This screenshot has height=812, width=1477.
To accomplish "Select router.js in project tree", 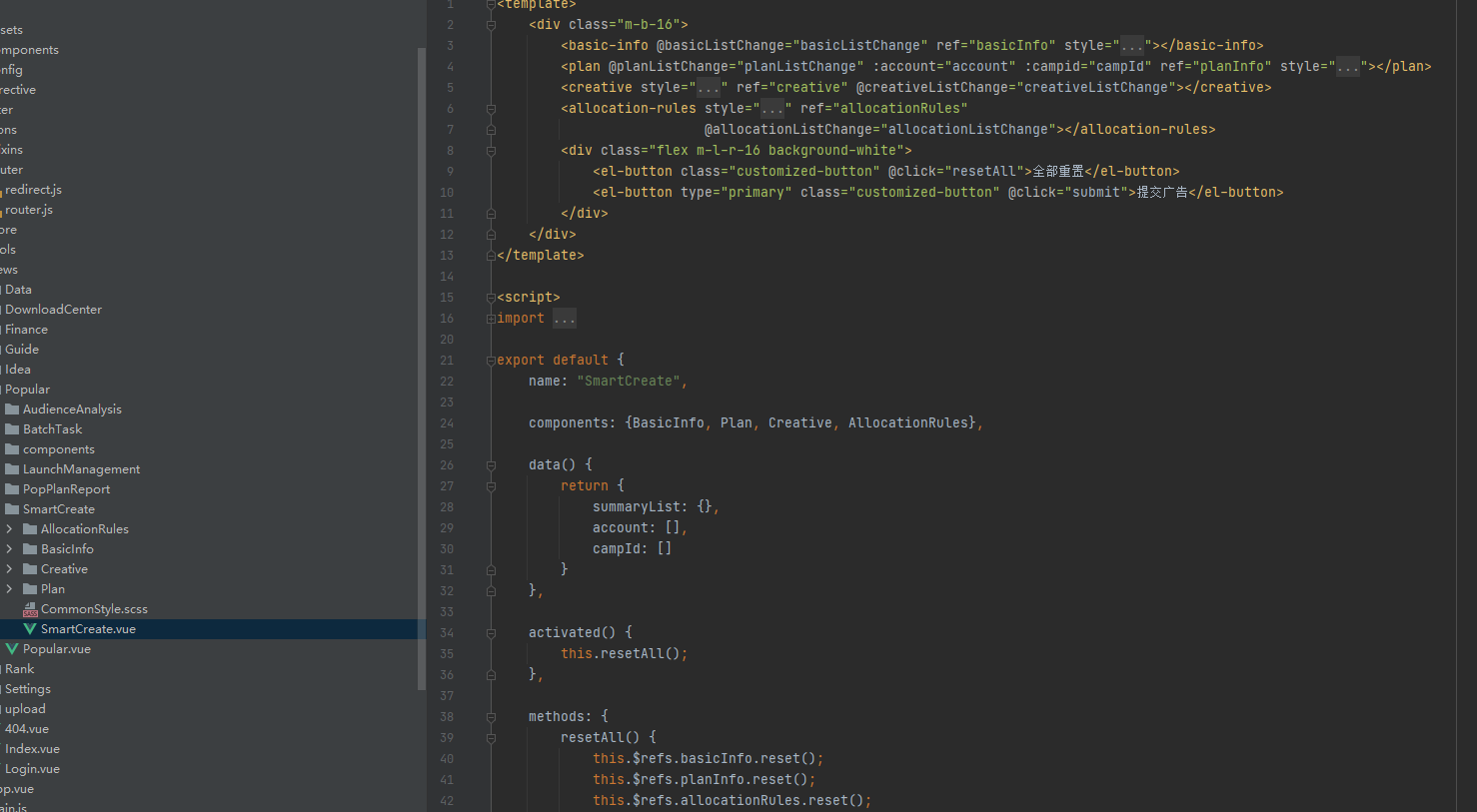I will (x=29, y=210).
